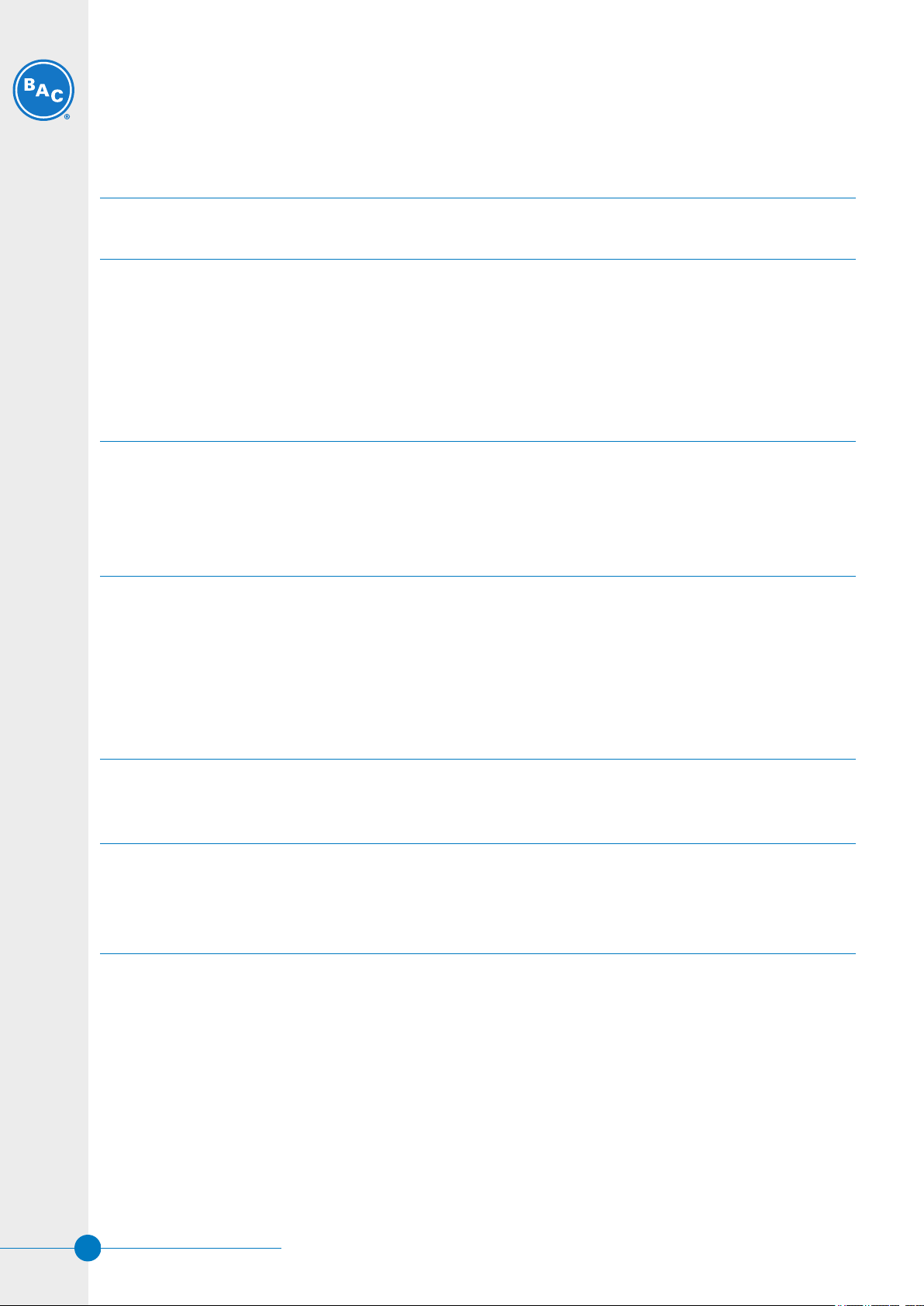Click the BAC circular logo
924x1306 pixels.
click(x=43, y=90)
